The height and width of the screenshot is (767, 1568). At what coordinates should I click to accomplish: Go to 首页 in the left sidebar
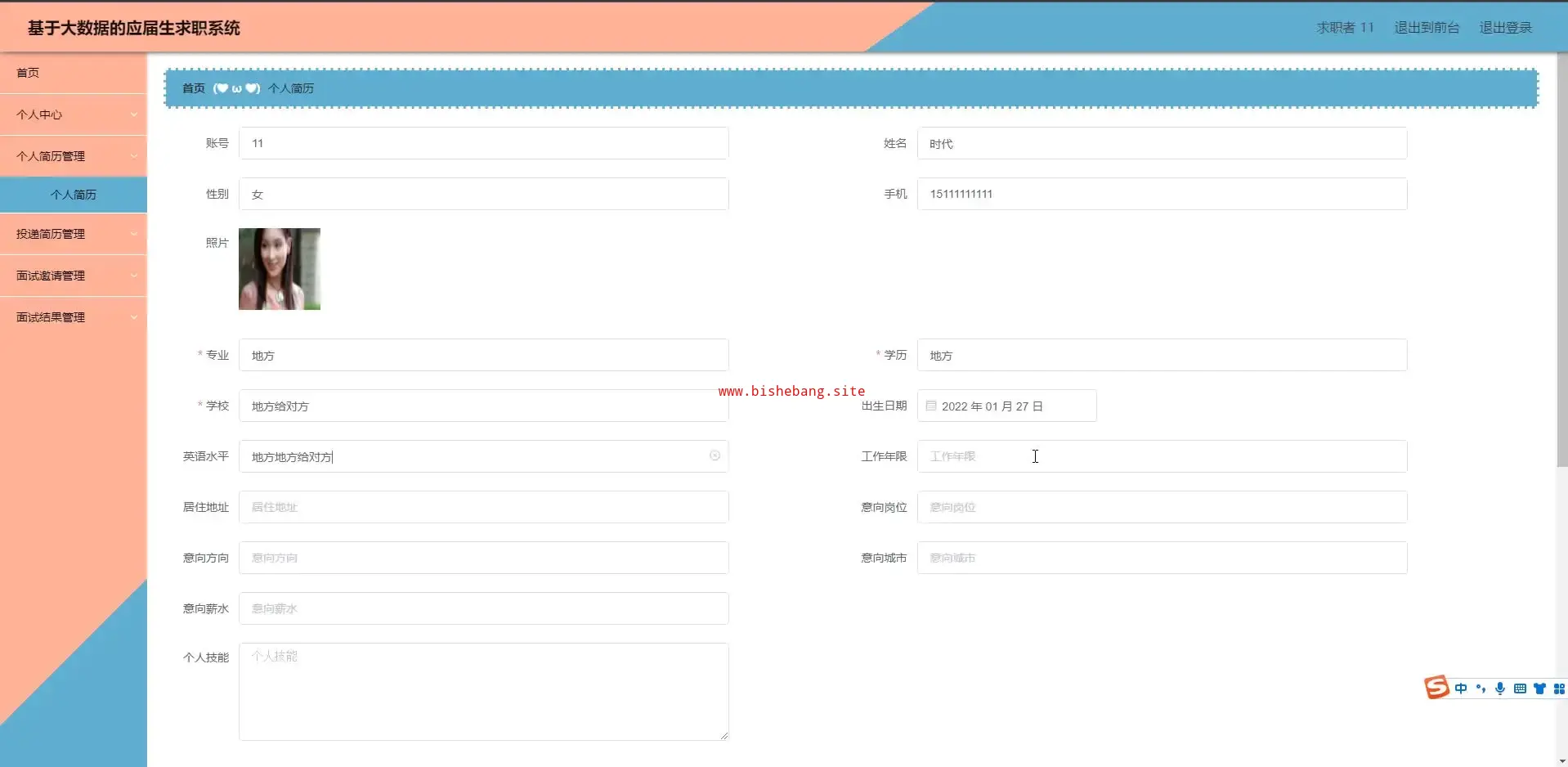[74, 73]
